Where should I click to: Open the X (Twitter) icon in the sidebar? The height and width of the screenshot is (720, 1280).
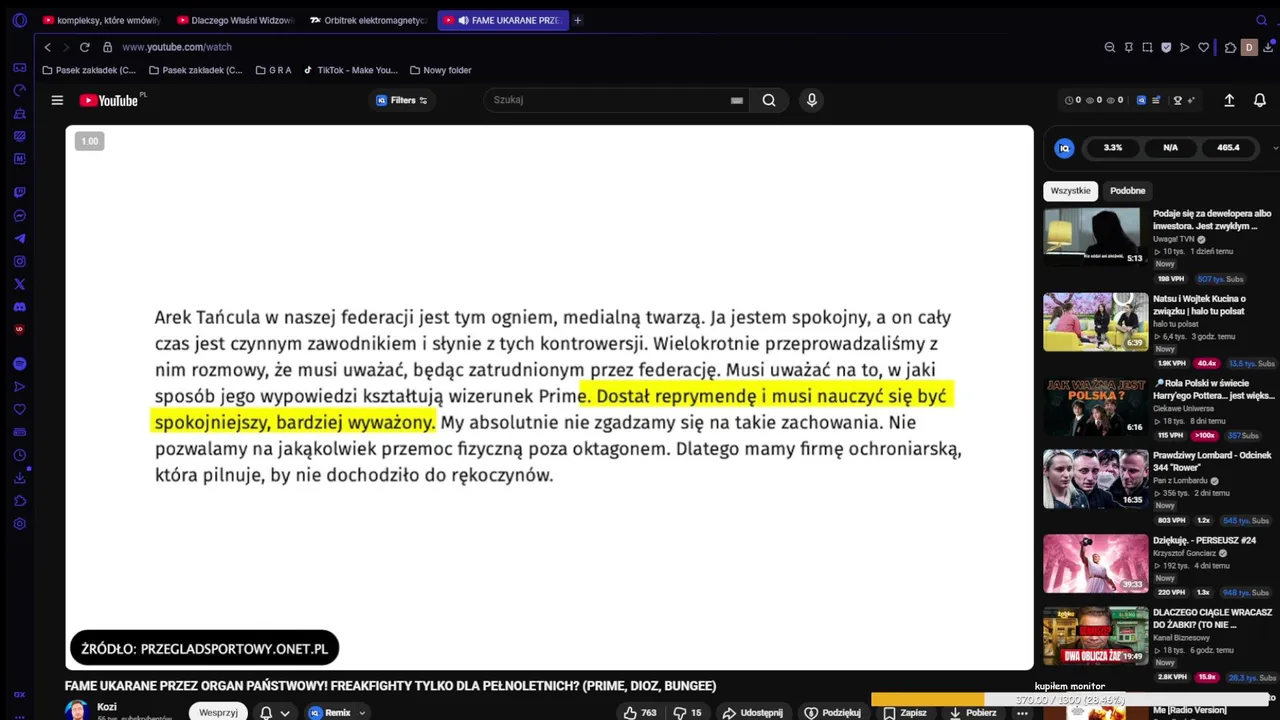click(x=19, y=284)
